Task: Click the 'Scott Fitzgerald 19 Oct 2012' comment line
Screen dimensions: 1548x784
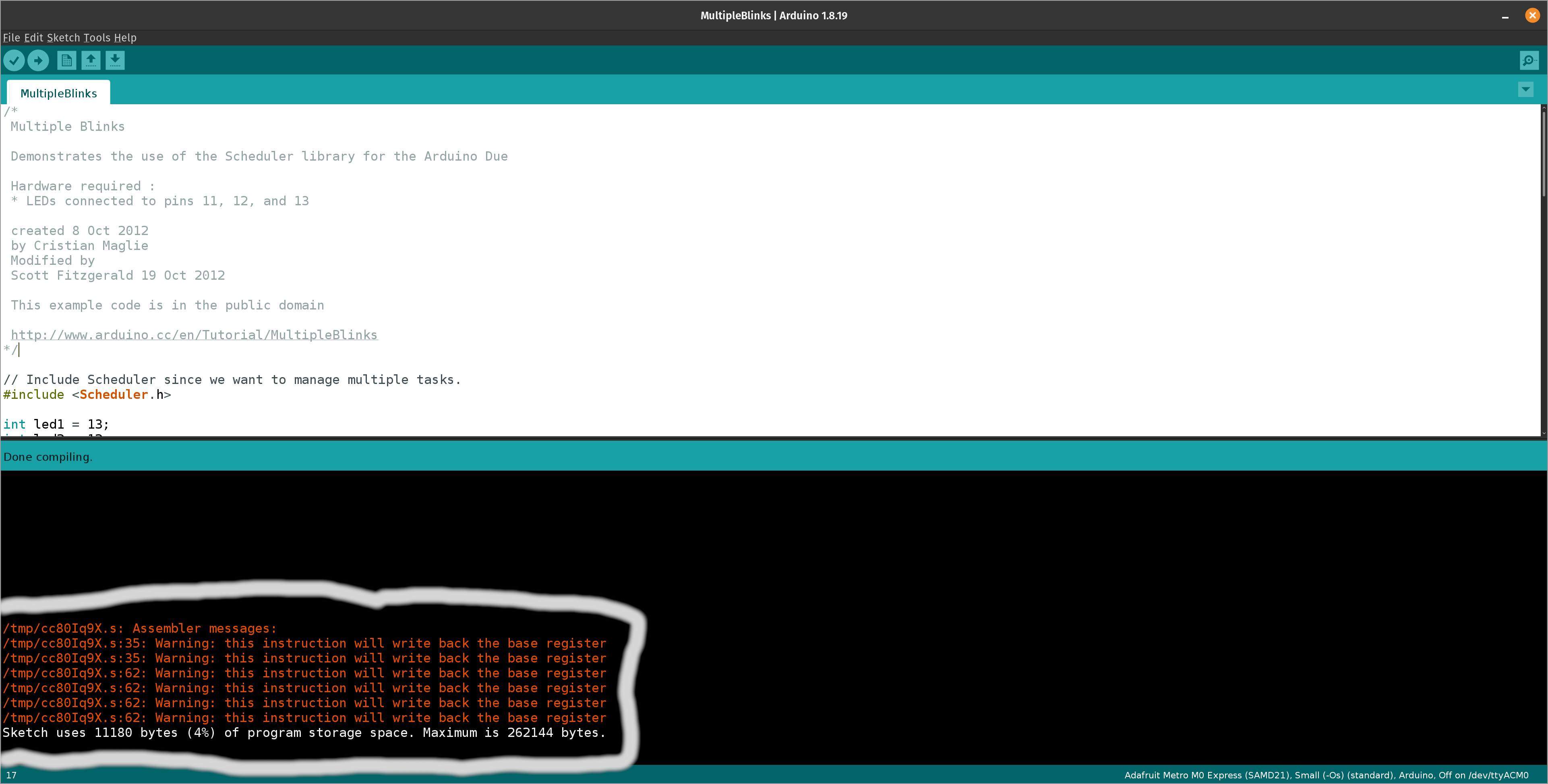Action: point(118,275)
